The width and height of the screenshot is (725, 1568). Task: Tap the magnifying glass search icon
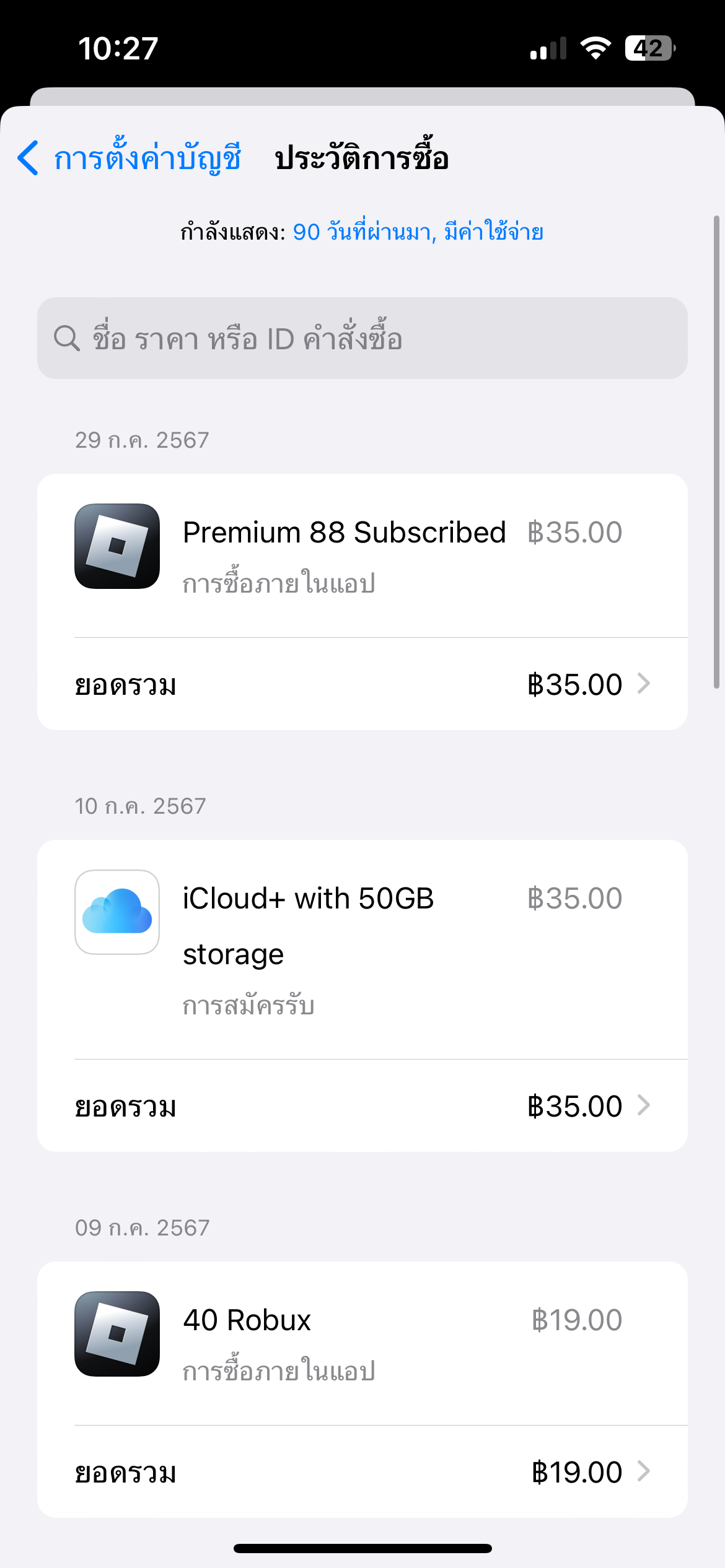click(x=66, y=338)
